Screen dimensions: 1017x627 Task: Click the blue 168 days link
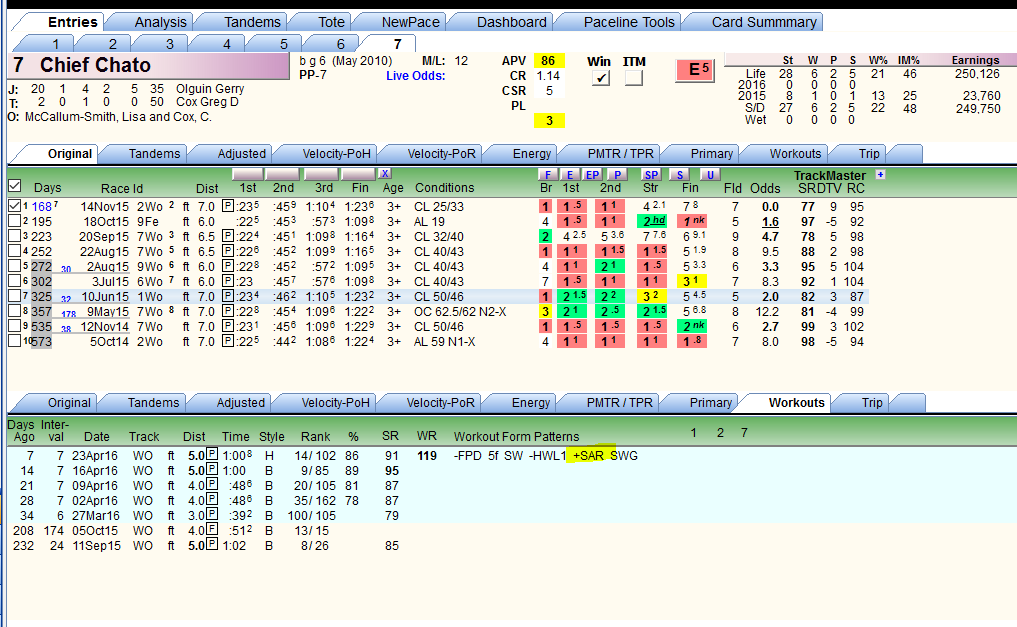(x=42, y=207)
